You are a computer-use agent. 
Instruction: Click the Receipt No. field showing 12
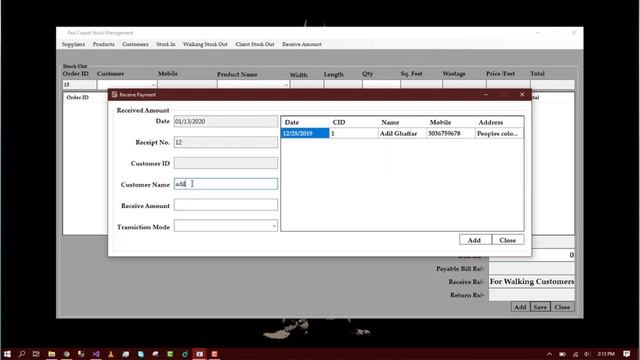226,142
